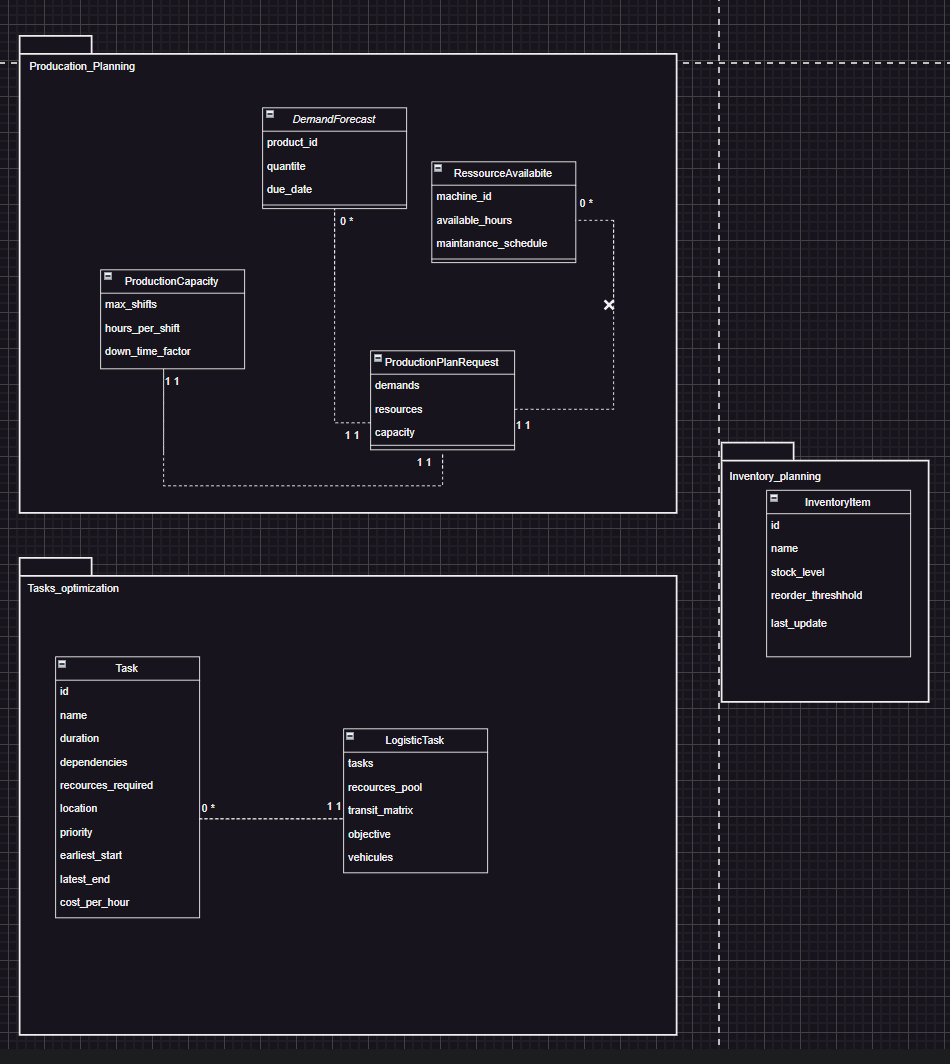Collapse the DemandForecast class box
This screenshot has width=950, height=1064.
tap(270, 114)
